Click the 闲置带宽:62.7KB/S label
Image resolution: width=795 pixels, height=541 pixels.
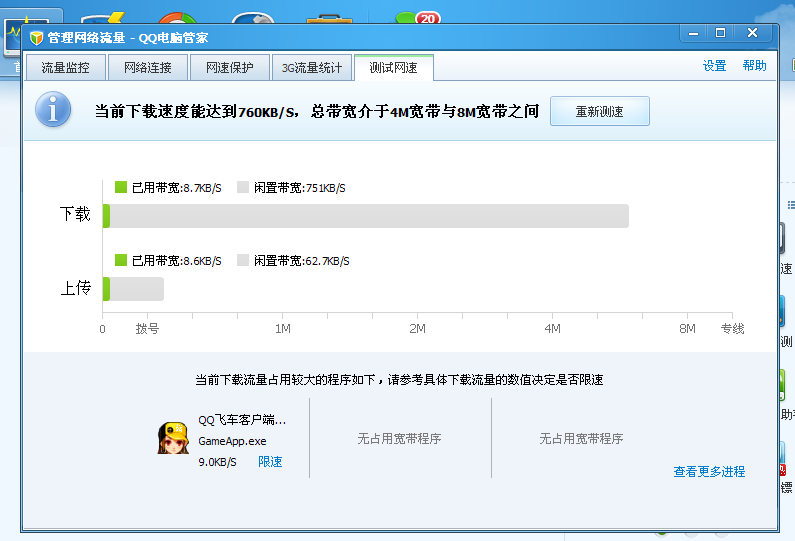[302, 261]
